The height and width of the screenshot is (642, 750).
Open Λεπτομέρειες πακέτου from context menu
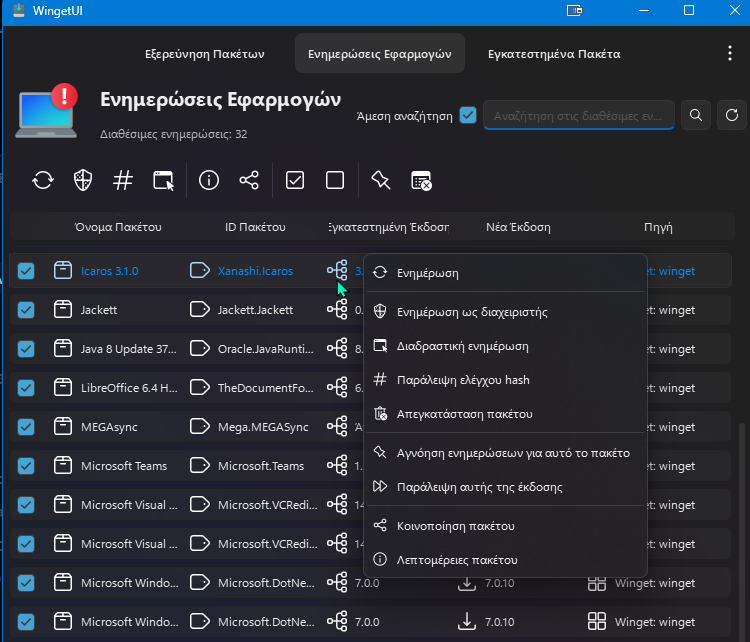point(505,560)
